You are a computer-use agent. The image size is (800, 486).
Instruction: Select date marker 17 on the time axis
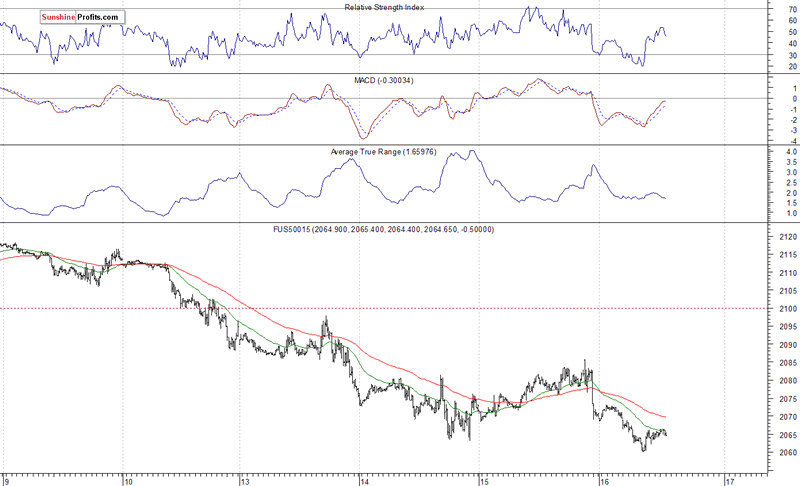[730, 479]
